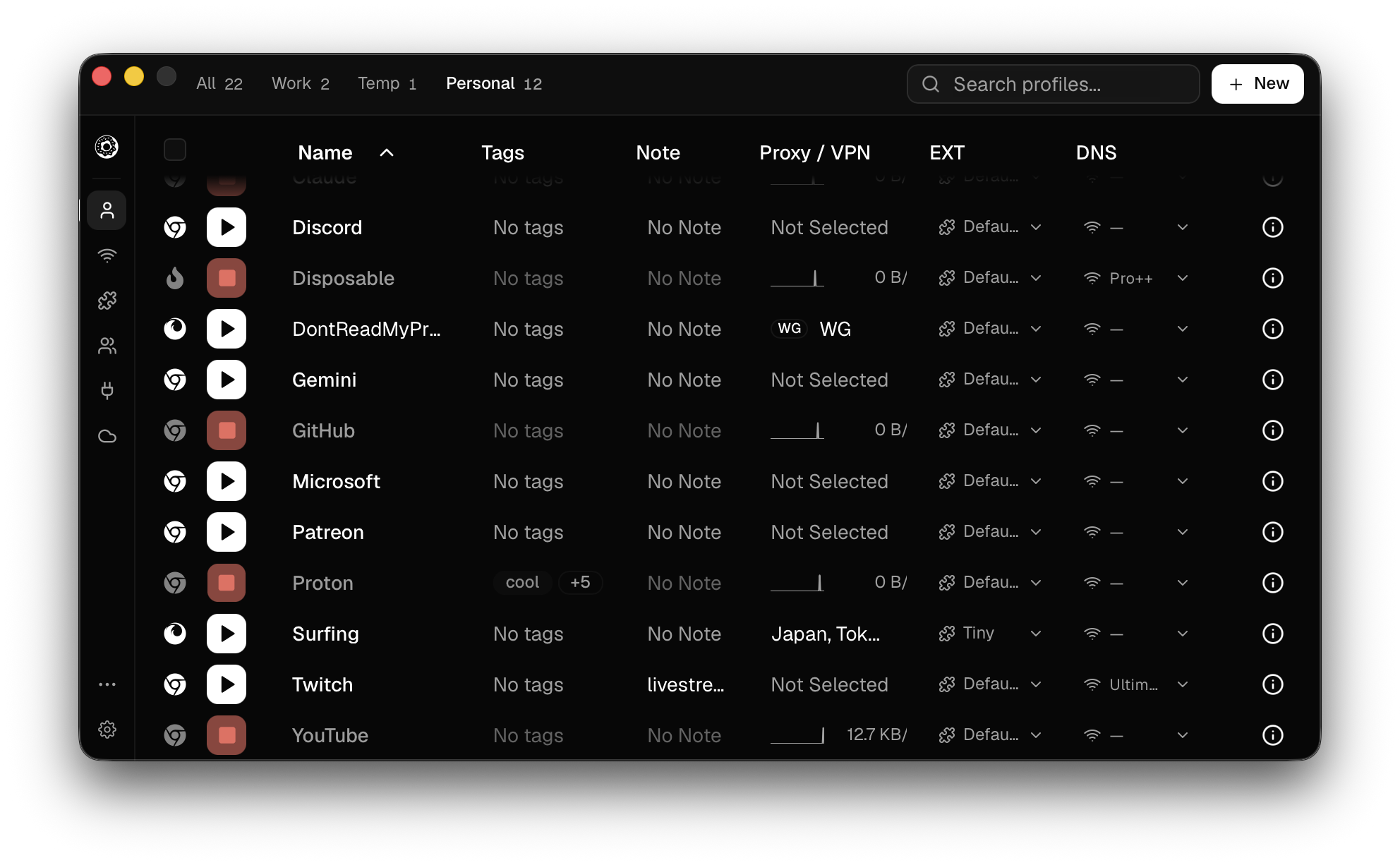This screenshot has width=1400, height=865.
Task: Open the Groups people sidebar icon
Action: 107,346
